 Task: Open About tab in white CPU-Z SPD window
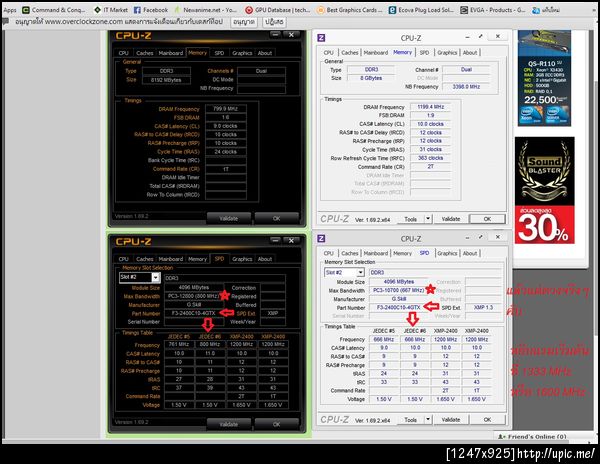(470, 253)
